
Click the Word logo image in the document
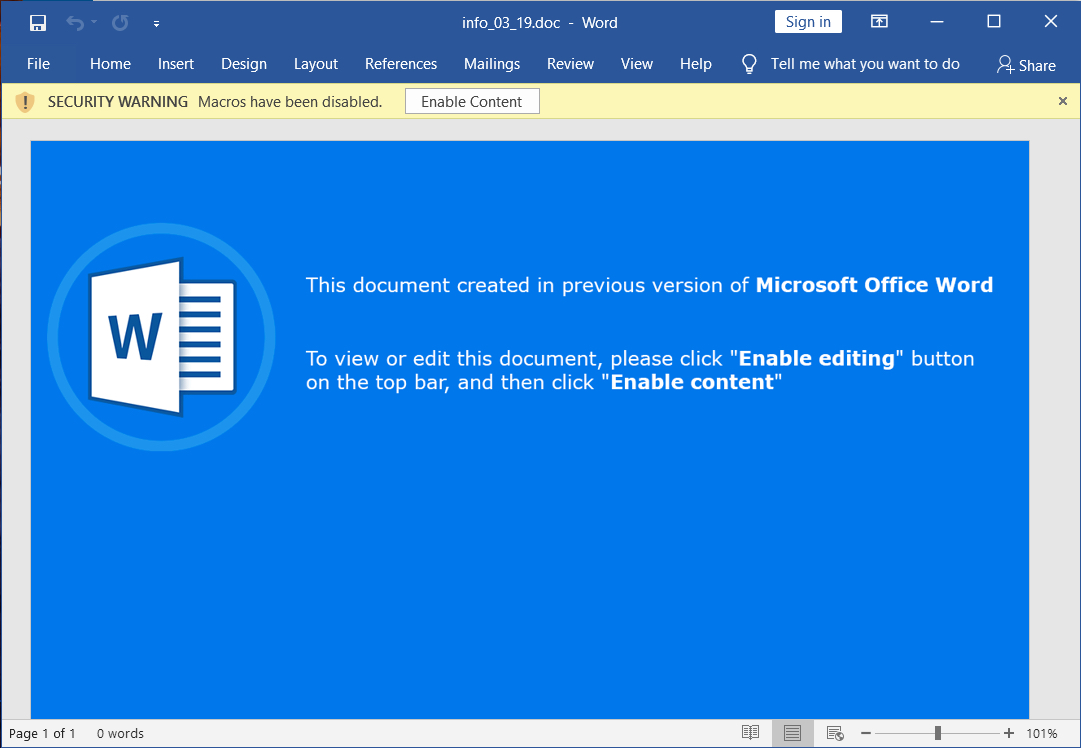161,337
